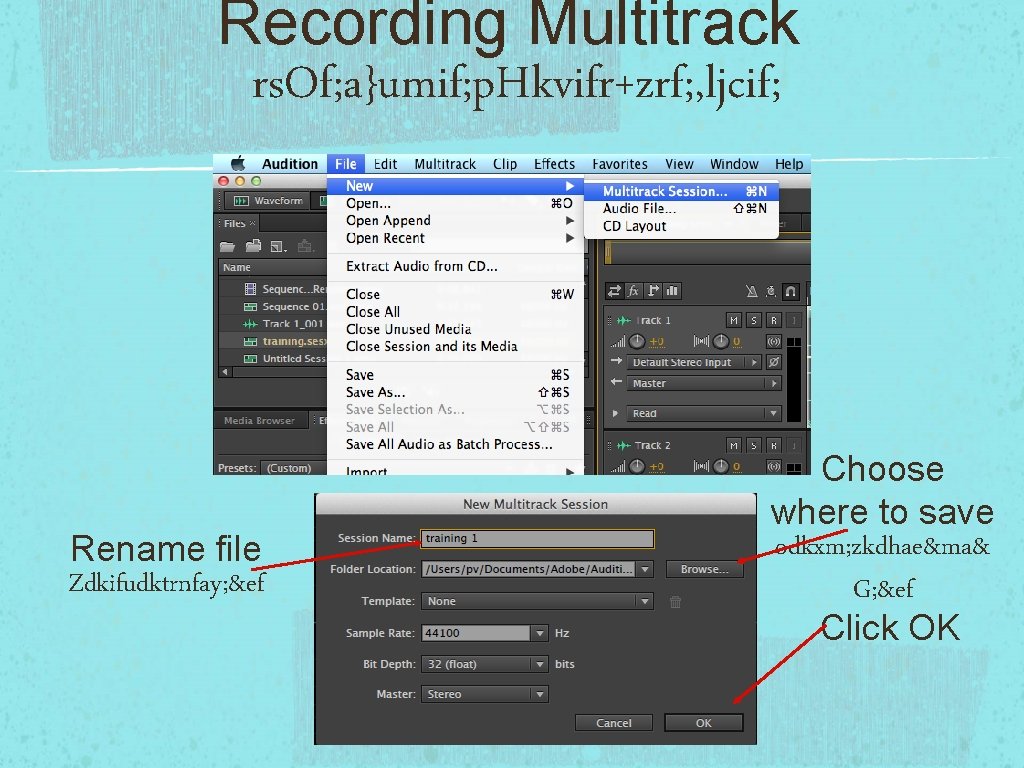Select Save All Audio as Batch Process…
This screenshot has width=1024, height=768.
coord(455,444)
